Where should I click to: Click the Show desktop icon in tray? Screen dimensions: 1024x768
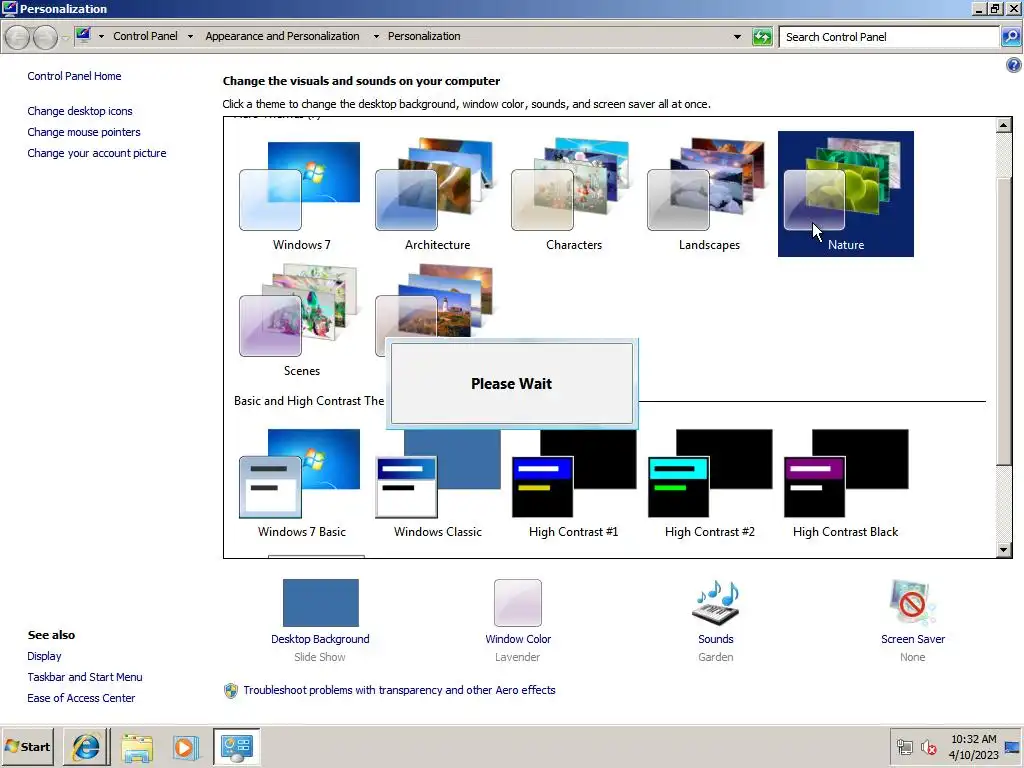1013,746
